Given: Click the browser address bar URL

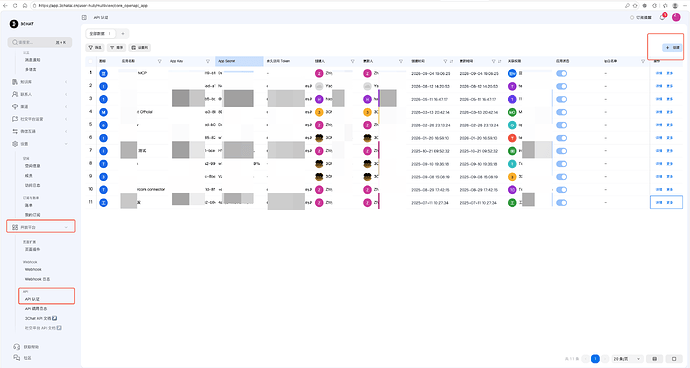Looking at the screenshot, I should click(x=93, y=5).
